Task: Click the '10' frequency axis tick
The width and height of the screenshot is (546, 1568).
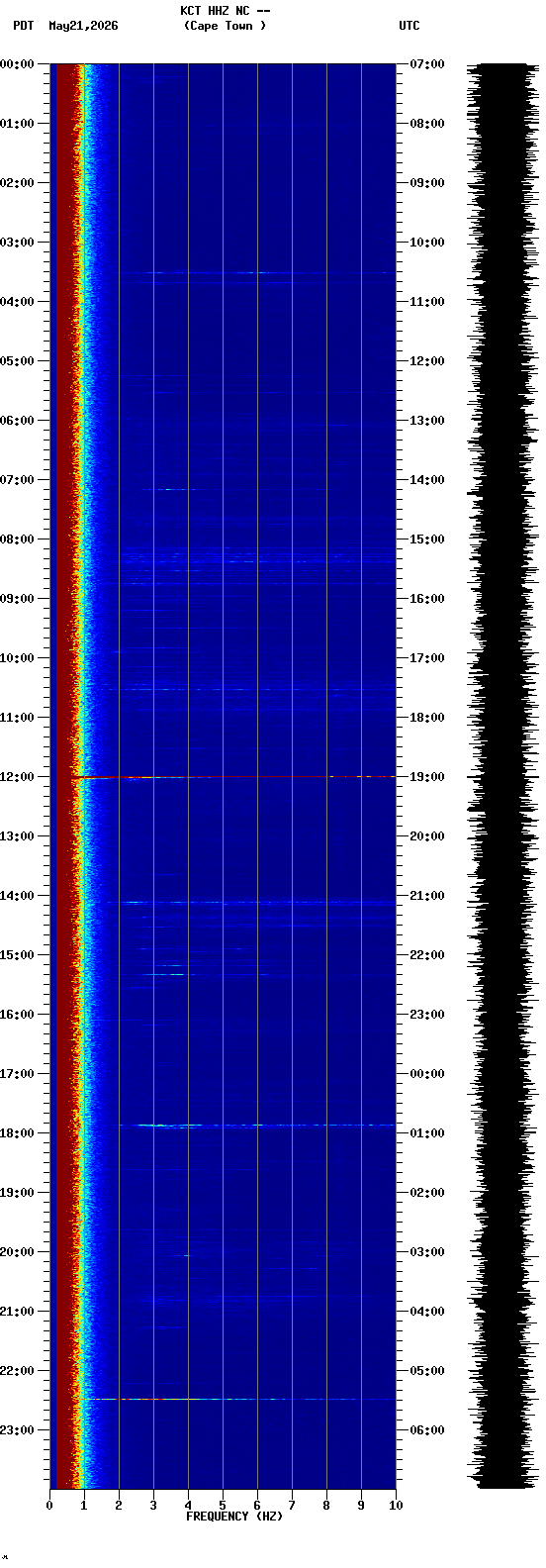Action: point(396,1506)
